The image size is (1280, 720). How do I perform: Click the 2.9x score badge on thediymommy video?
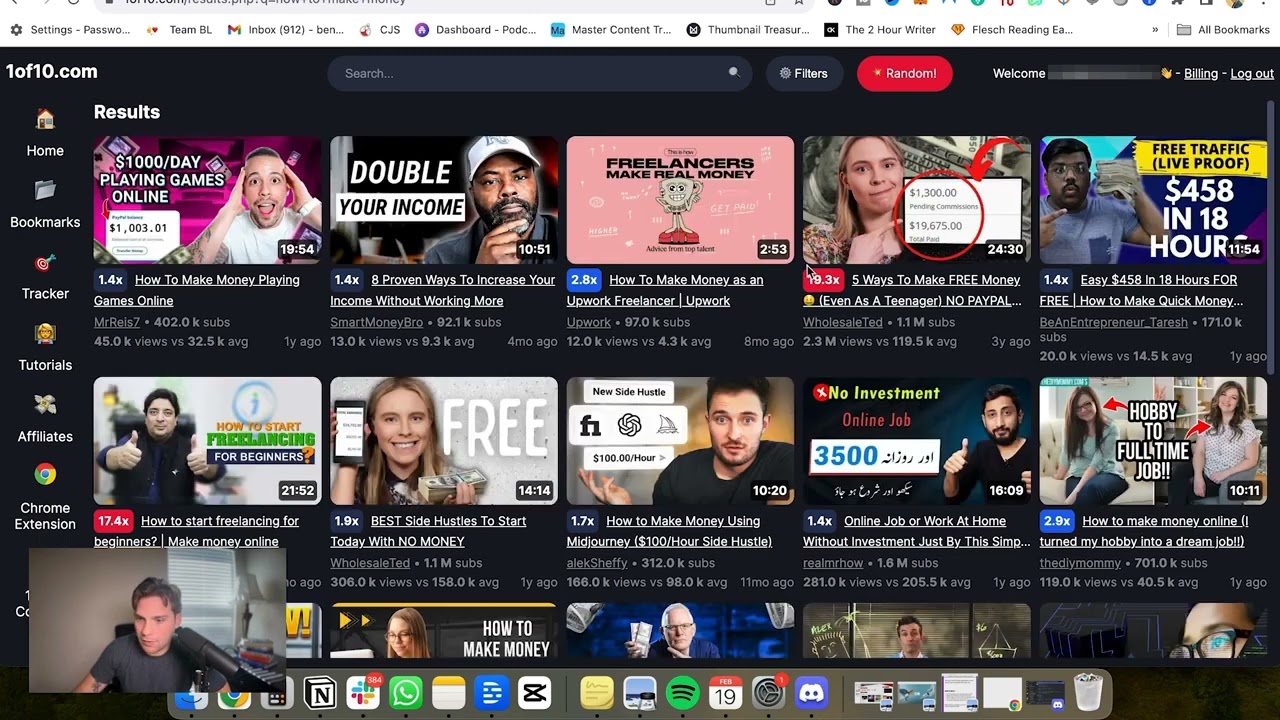pyautogui.click(x=1057, y=521)
